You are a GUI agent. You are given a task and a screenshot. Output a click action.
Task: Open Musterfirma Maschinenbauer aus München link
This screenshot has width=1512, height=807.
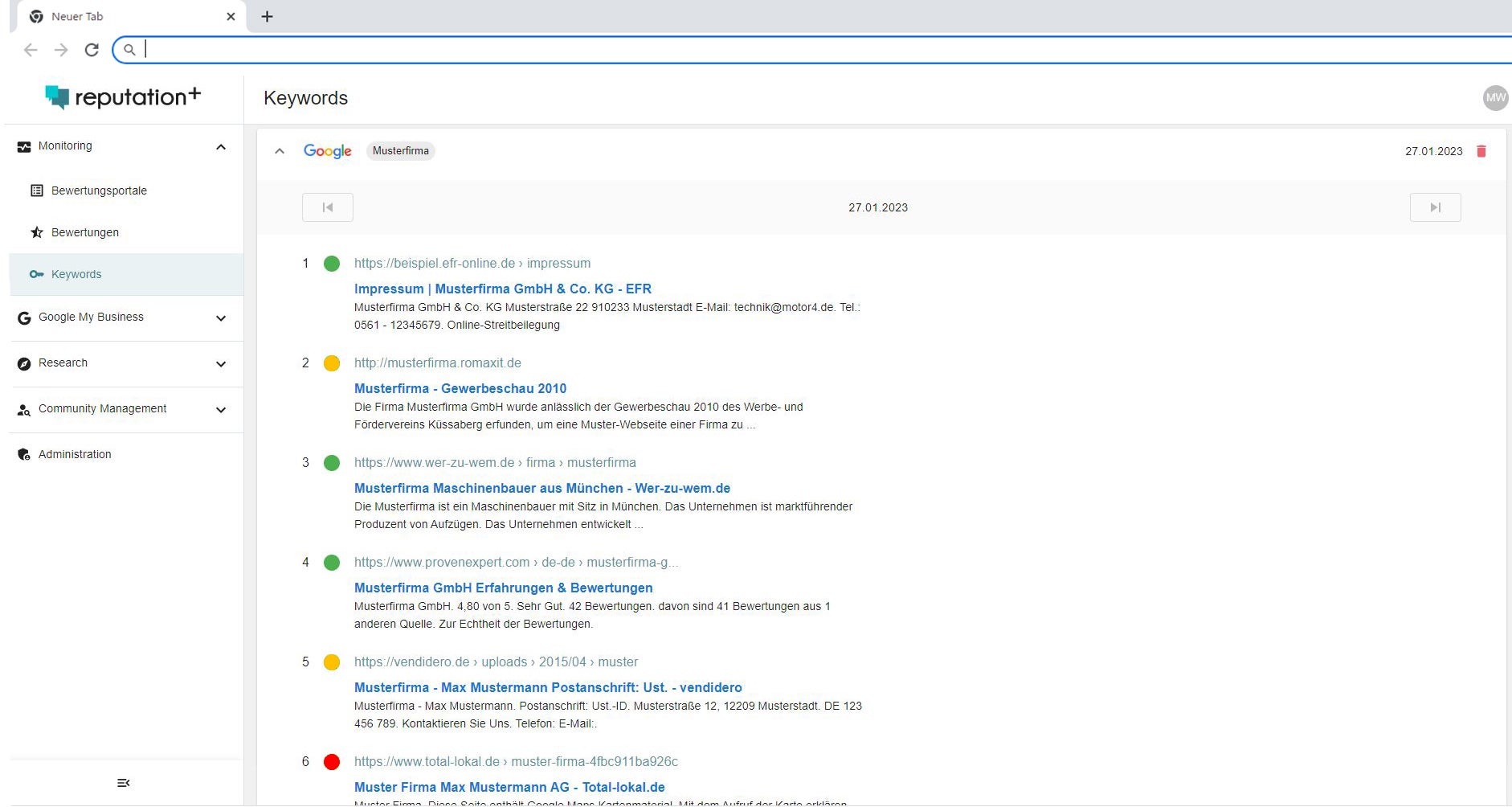542,488
